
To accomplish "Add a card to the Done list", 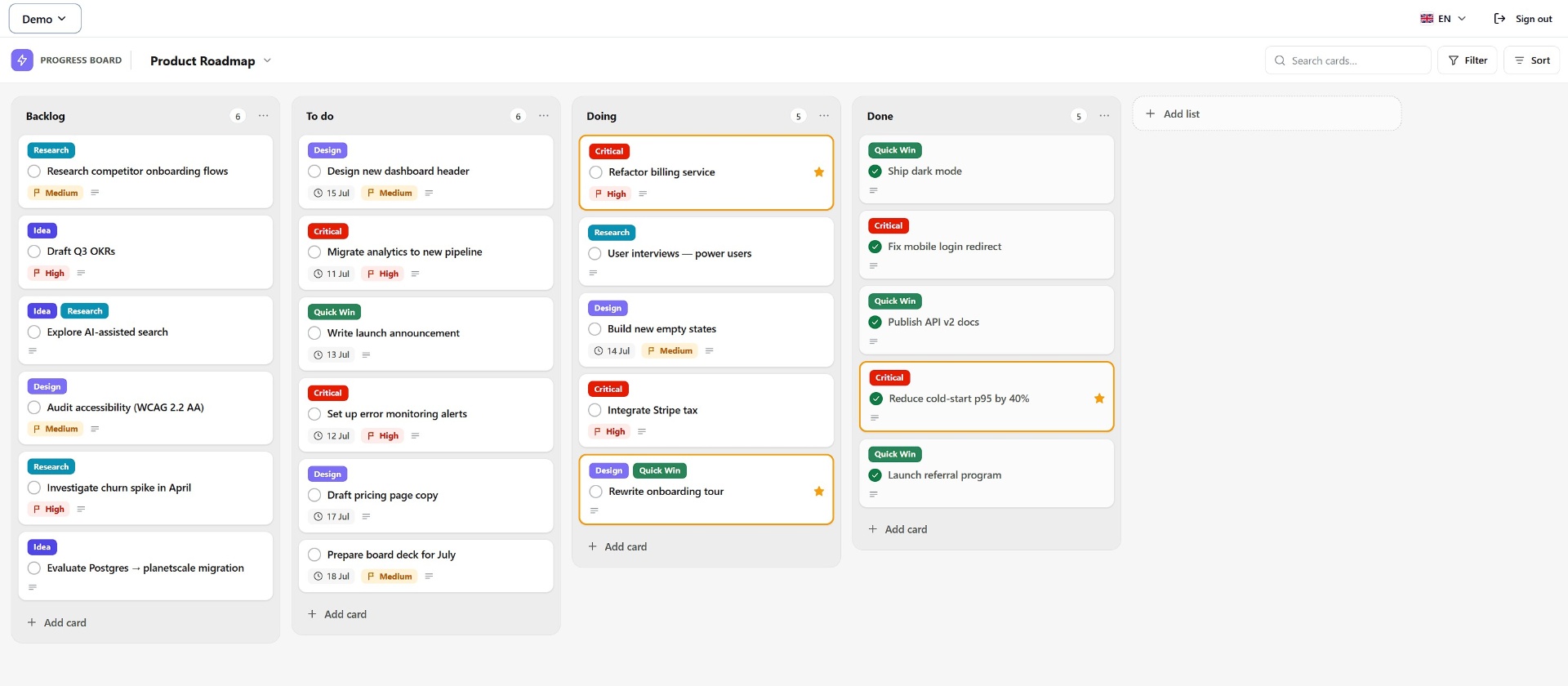I will [898, 530].
